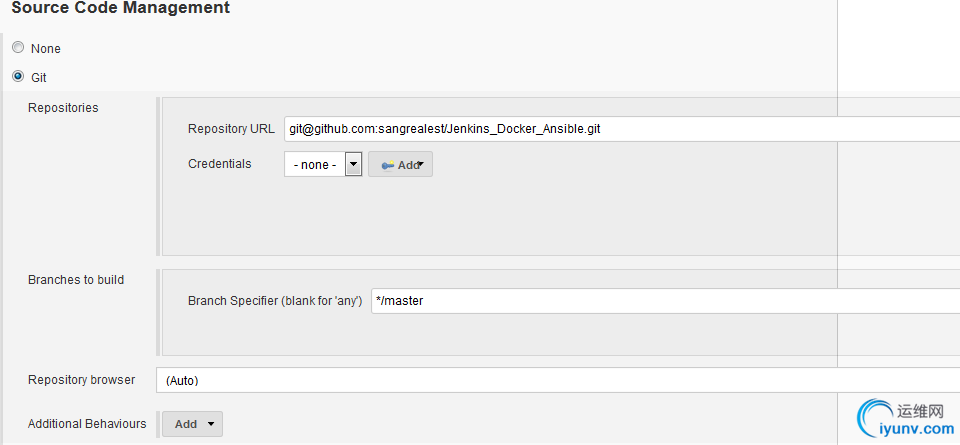Viewport: 960px width, 445px height.
Task: Select the None radio button
Action: click(18, 48)
